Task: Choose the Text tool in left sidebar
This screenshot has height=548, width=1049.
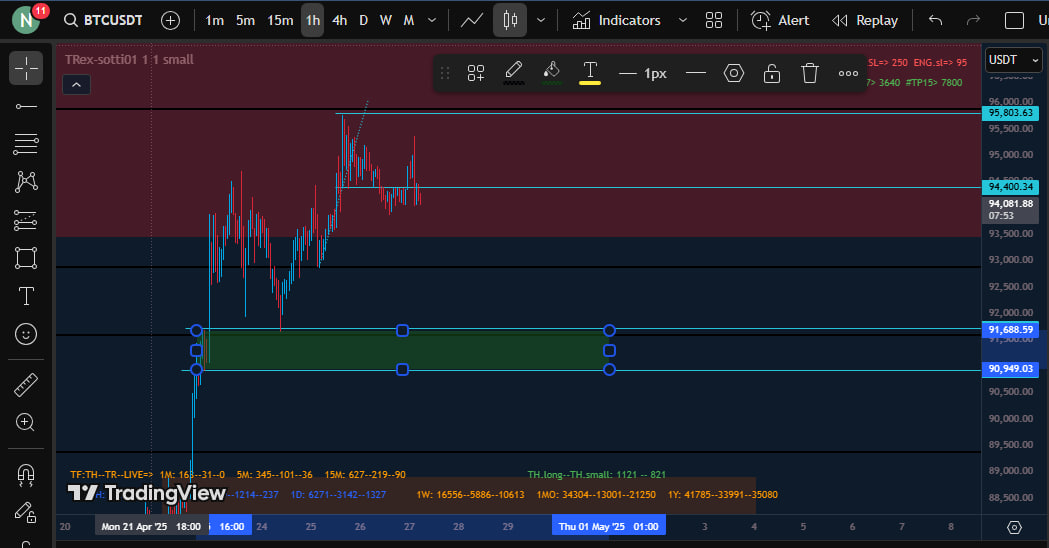Action: (26, 296)
